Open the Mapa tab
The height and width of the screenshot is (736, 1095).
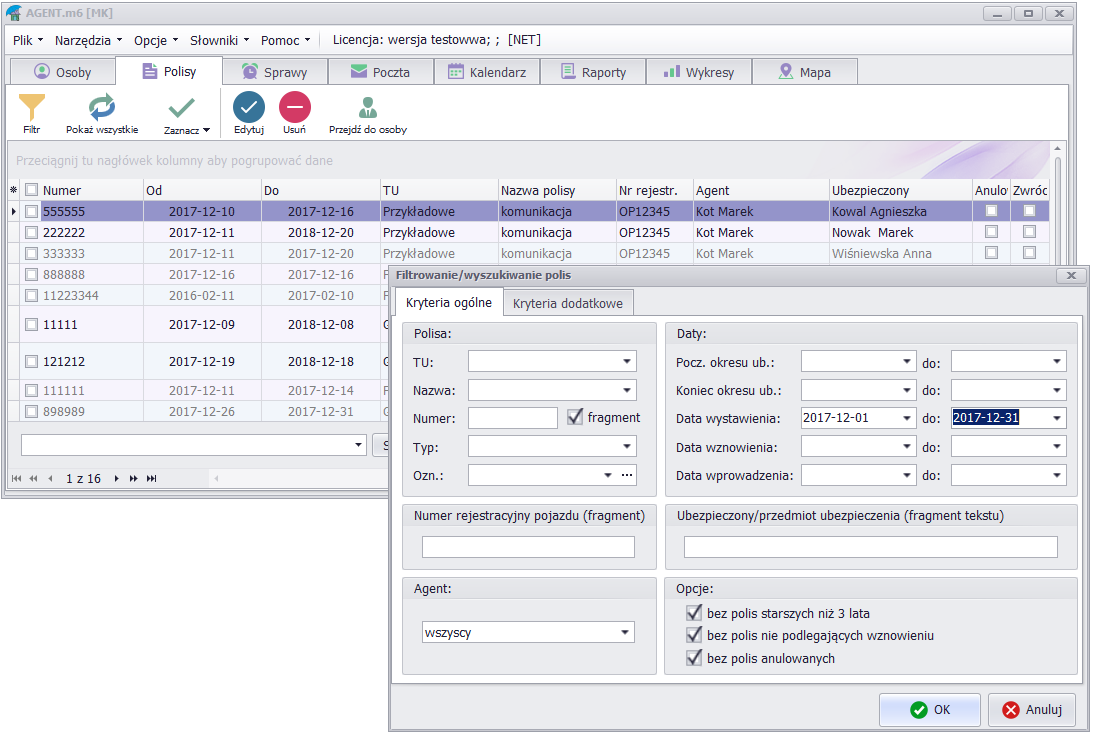click(x=805, y=72)
